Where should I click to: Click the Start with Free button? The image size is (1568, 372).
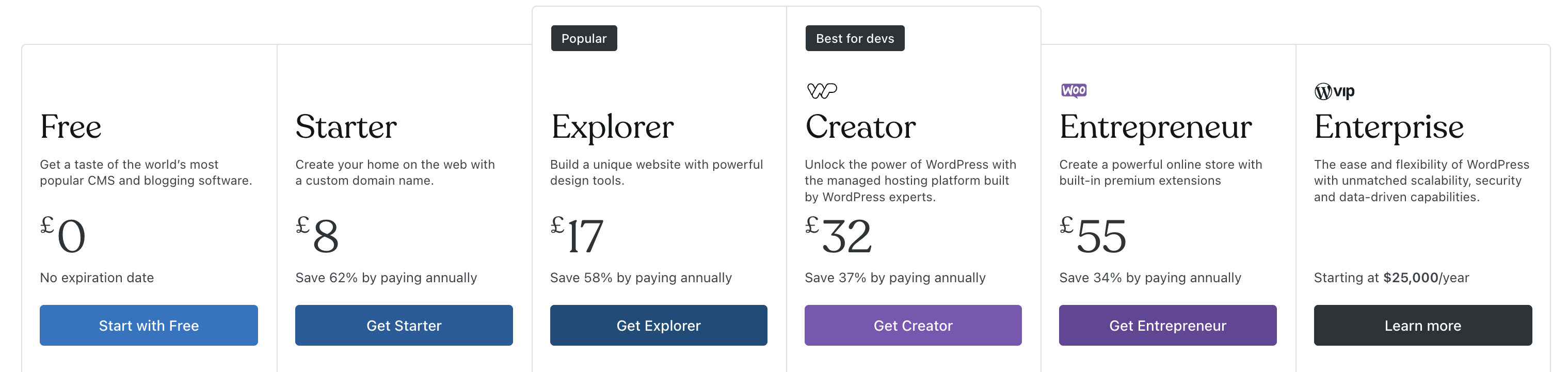click(x=149, y=325)
